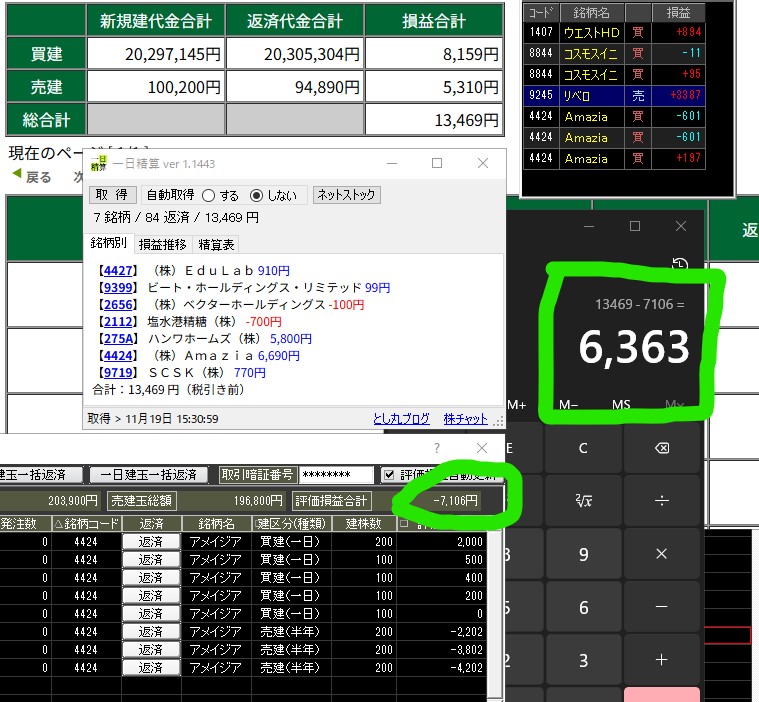Viewport: 759px width, 702px height.
Task: Click the 取引暗証番号 password field
Action: [x=336, y=475]
